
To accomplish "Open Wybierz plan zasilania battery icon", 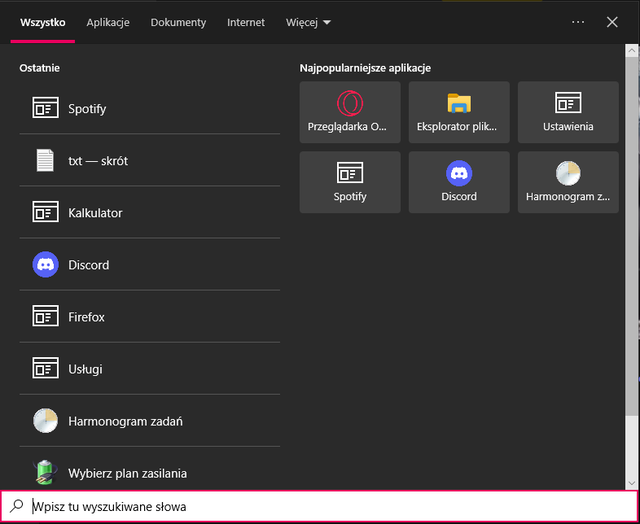I will pos(45,473).
